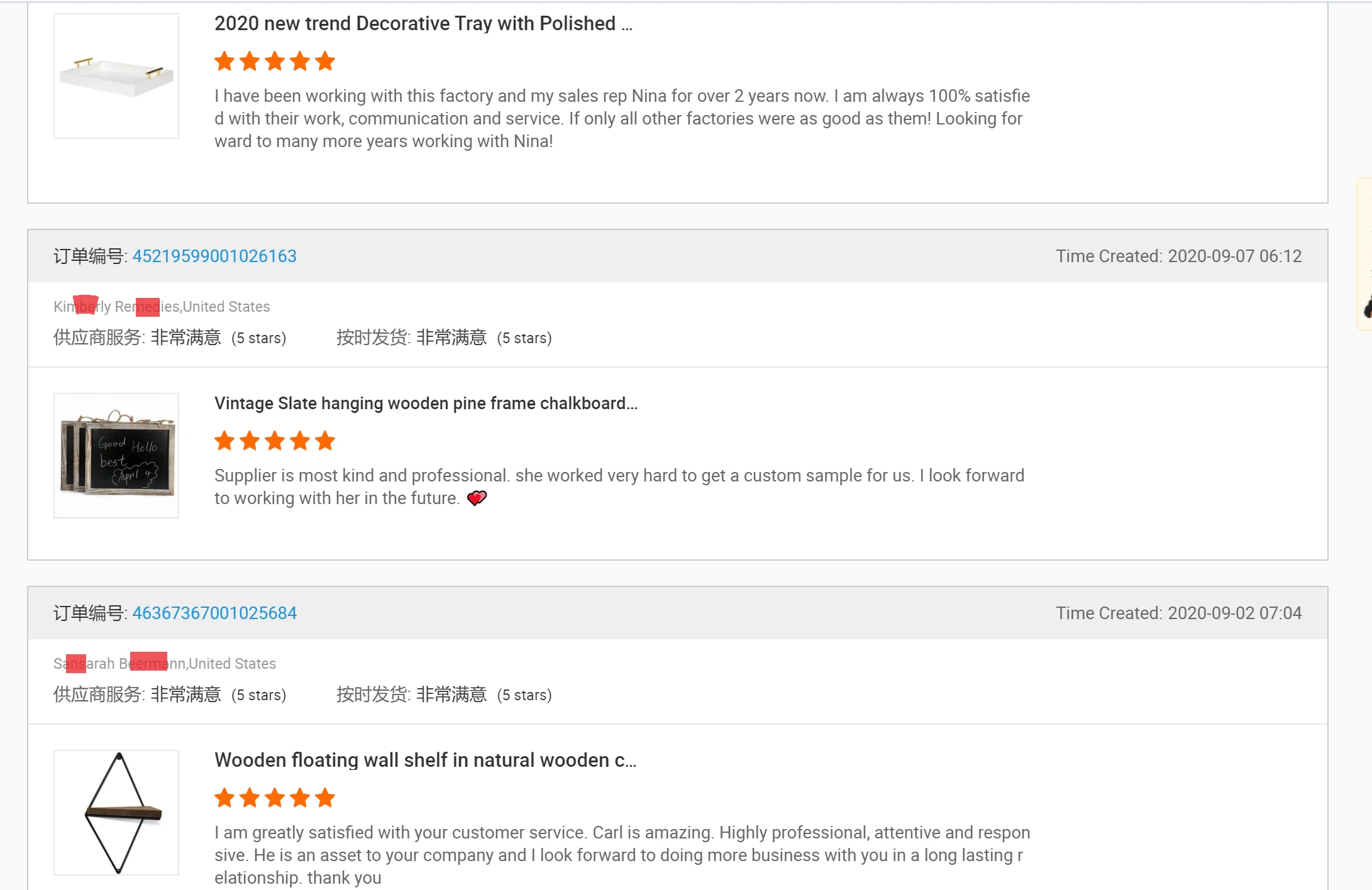This screenshot has width=1372, height=890.
Task: Click the white decorative tray thumbnail
Action: pos(116,76)
